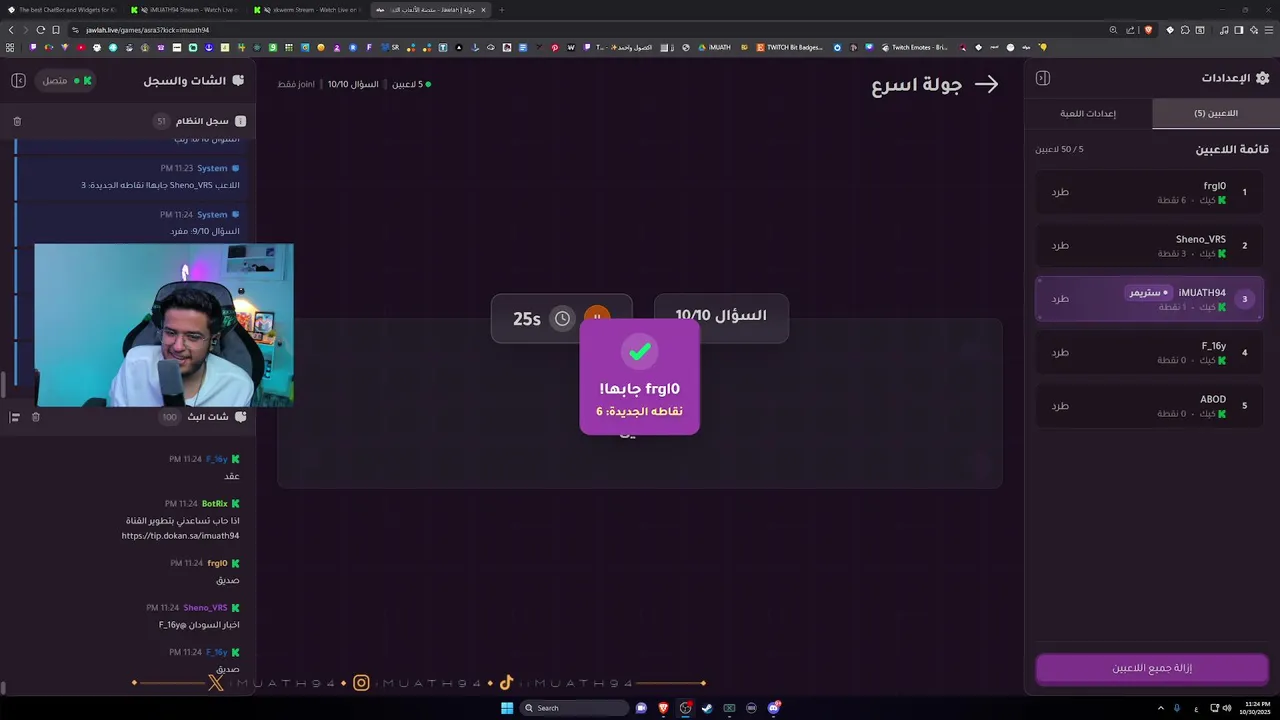Click the متصل connection status badge
The image size is (1280, 720).
tap(64, 80)
